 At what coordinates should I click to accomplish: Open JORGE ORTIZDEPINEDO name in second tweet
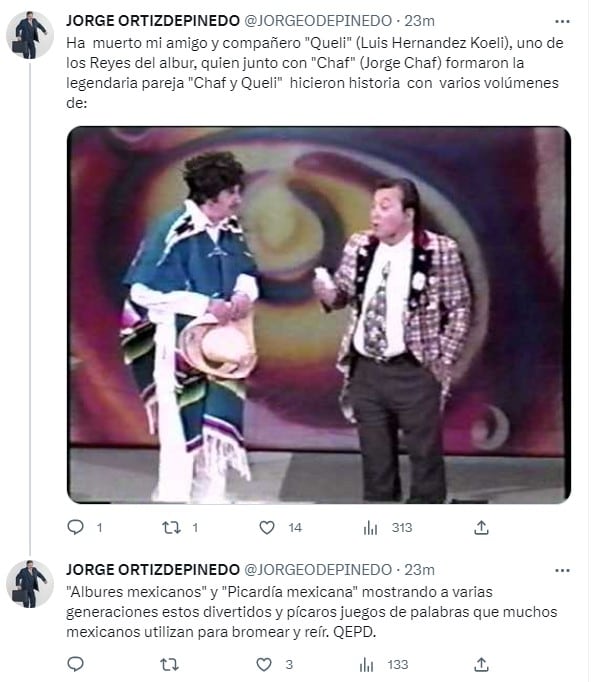pos(152,569)
